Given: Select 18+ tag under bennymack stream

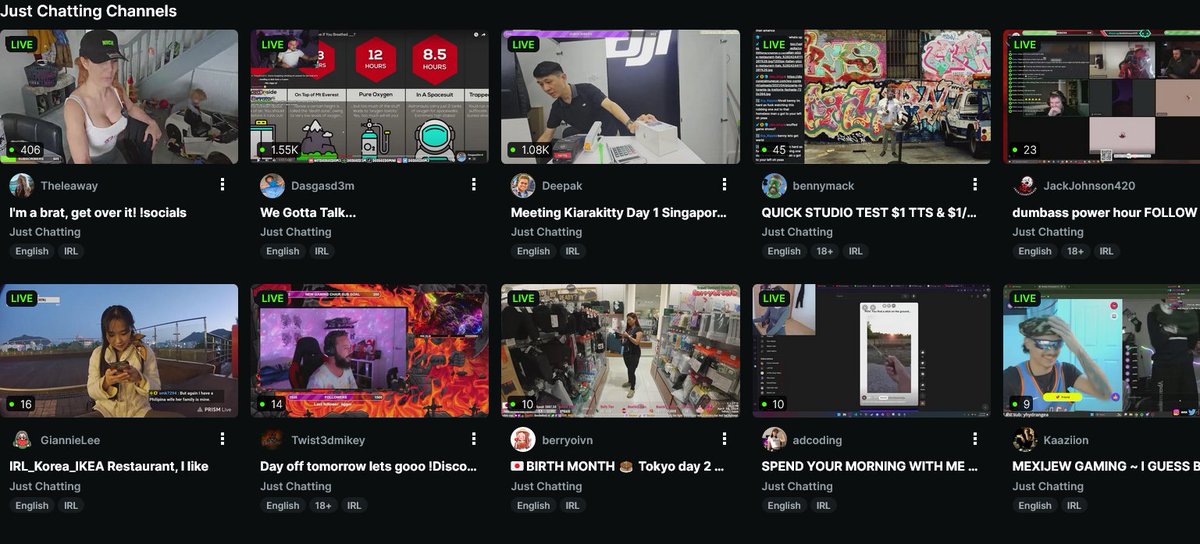Looking at the screenshot, I should (x=824, y=251).
